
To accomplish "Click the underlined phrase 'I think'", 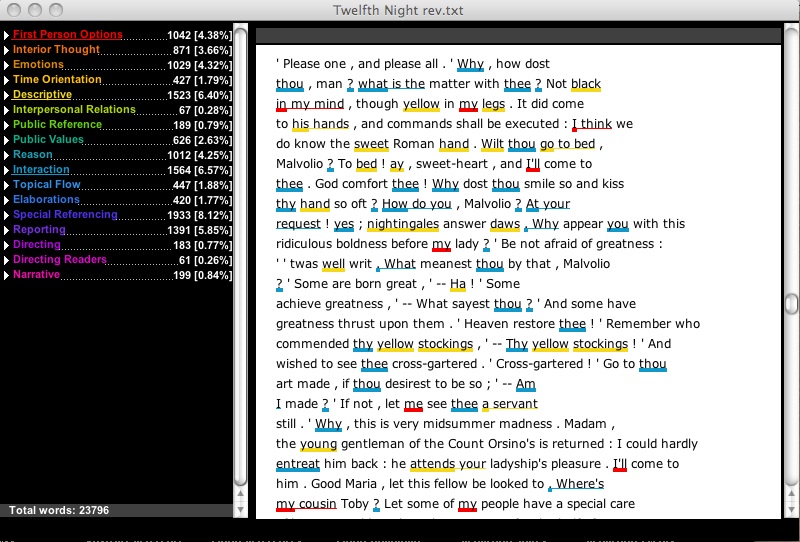I will 592,124.
